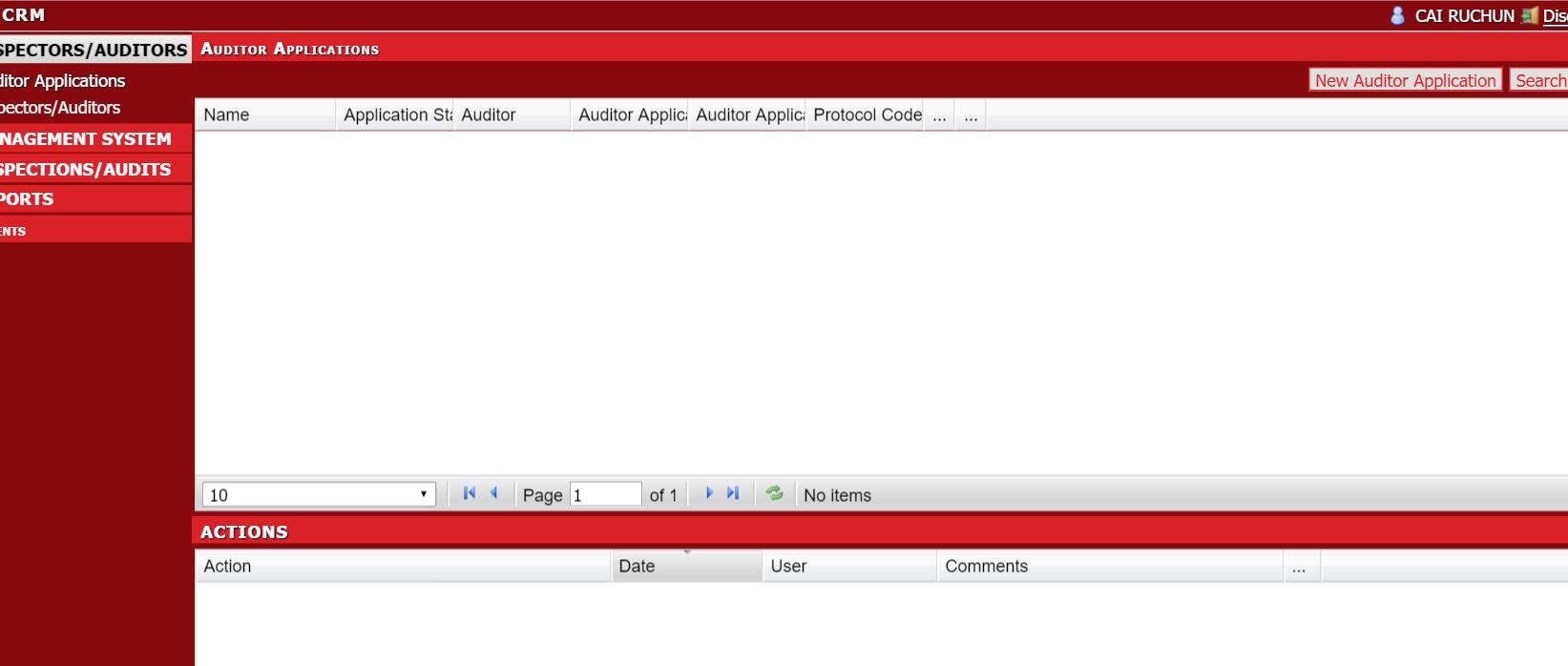The image size is (1568, 666).
Task: Click the CRM logo text
Action: pyautogui.click(x=23, y=15)
